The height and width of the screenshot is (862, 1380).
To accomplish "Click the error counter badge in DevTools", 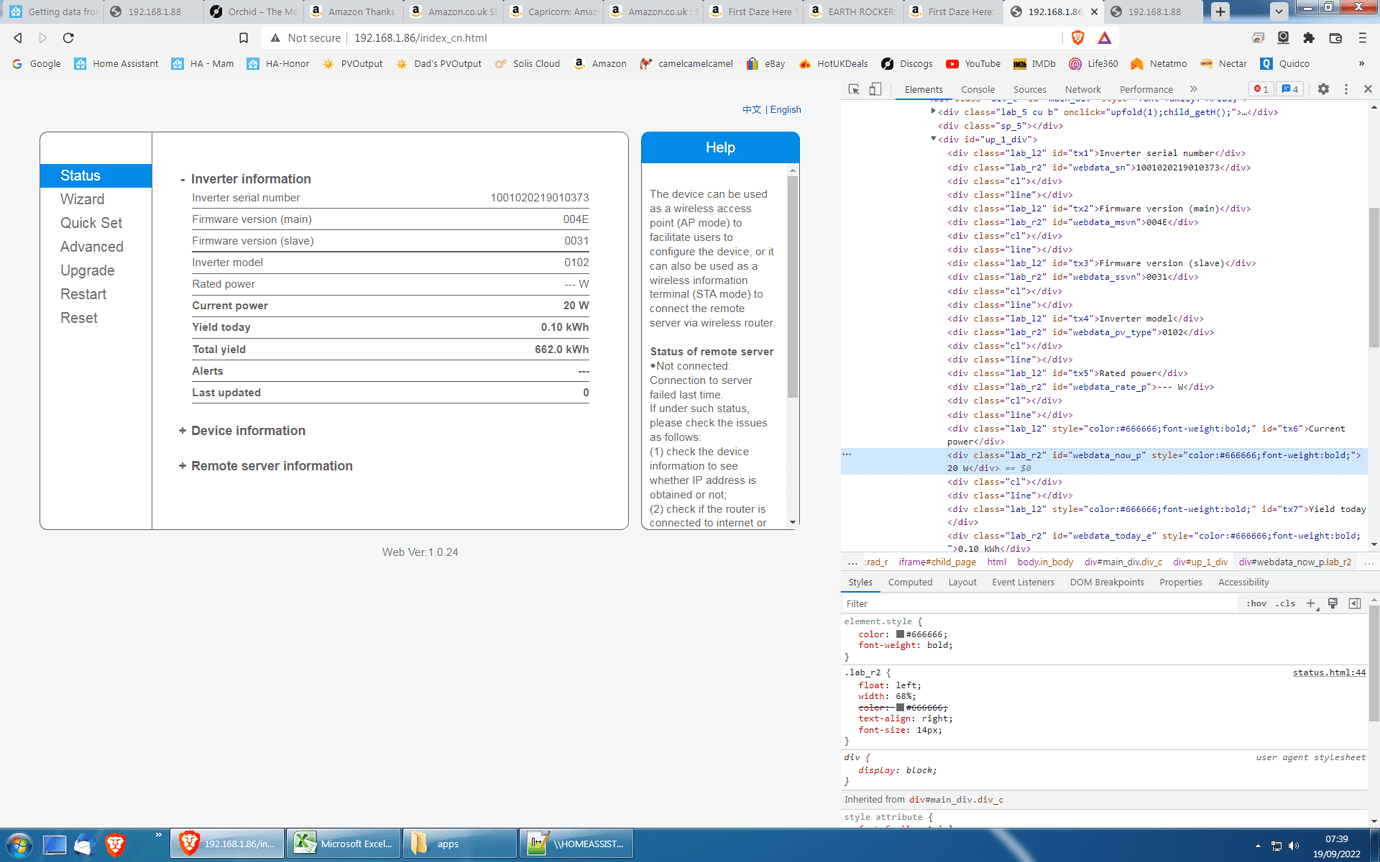I will pos(1262,89).
